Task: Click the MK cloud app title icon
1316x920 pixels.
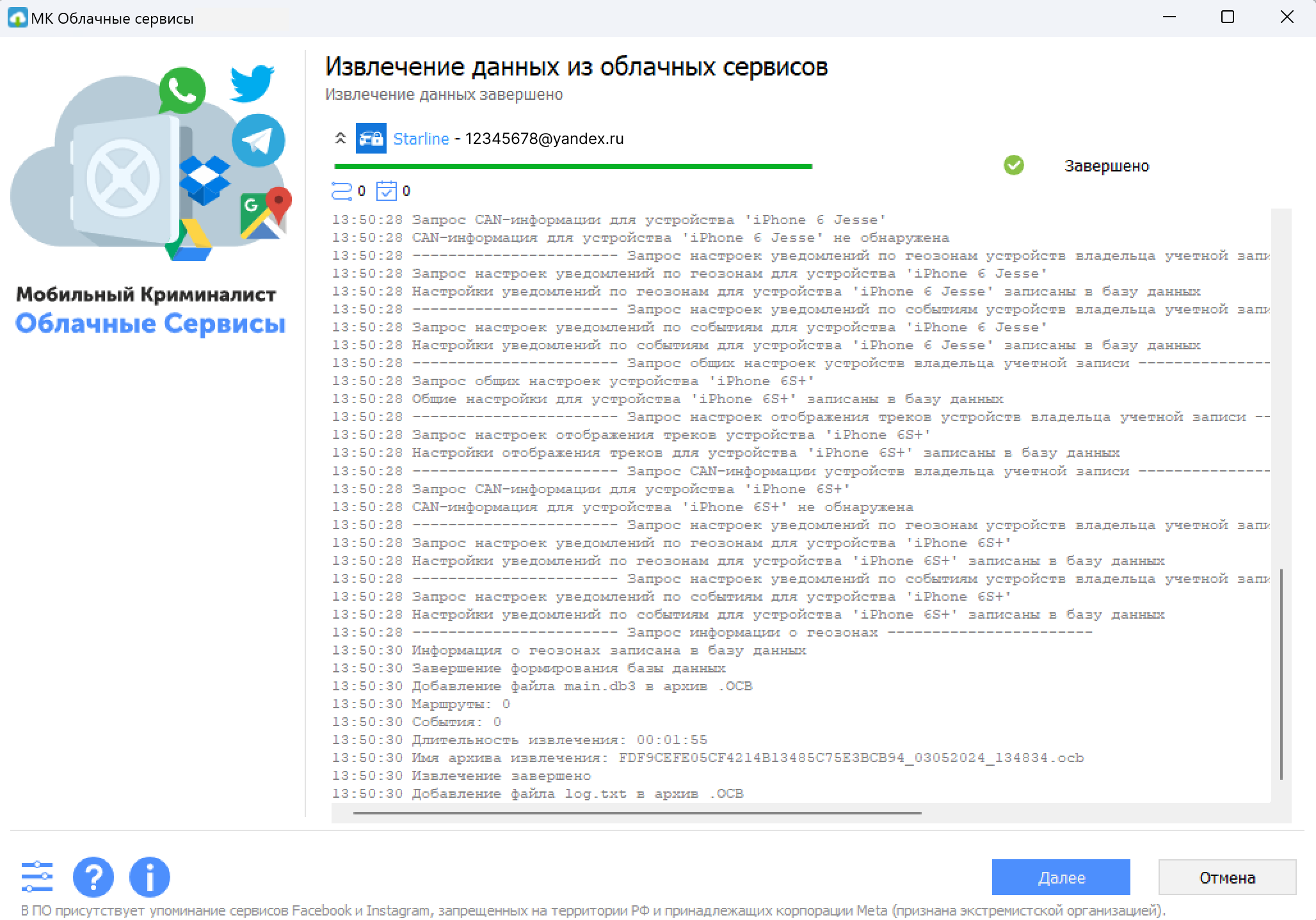Action: (17, 18)
